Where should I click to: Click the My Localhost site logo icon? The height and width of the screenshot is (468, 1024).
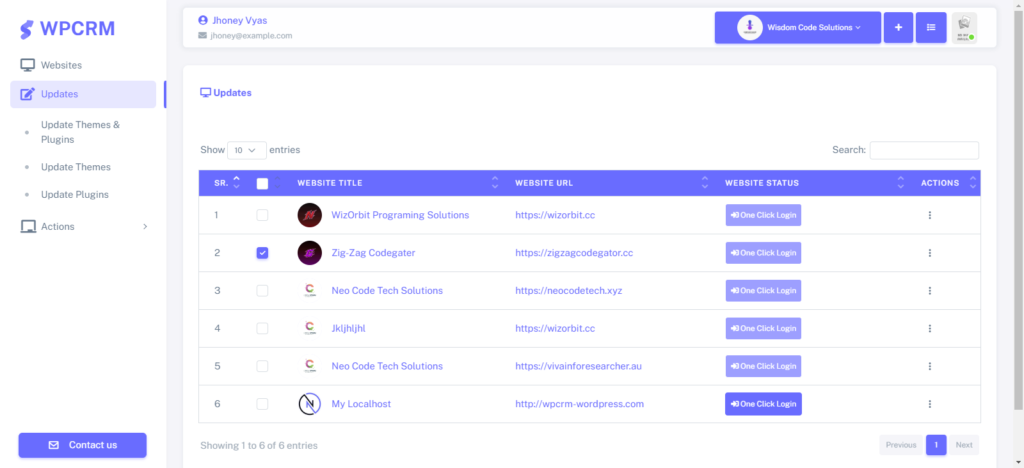click(310, 404)
